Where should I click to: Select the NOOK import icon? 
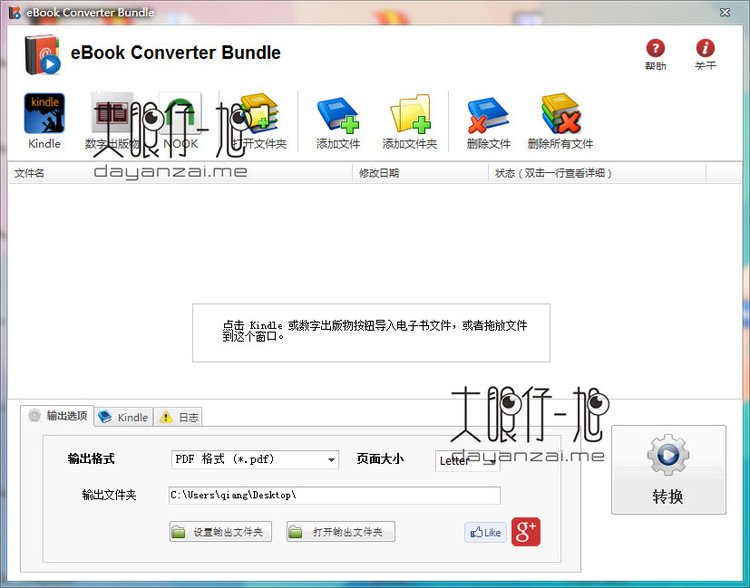(181, 115)
